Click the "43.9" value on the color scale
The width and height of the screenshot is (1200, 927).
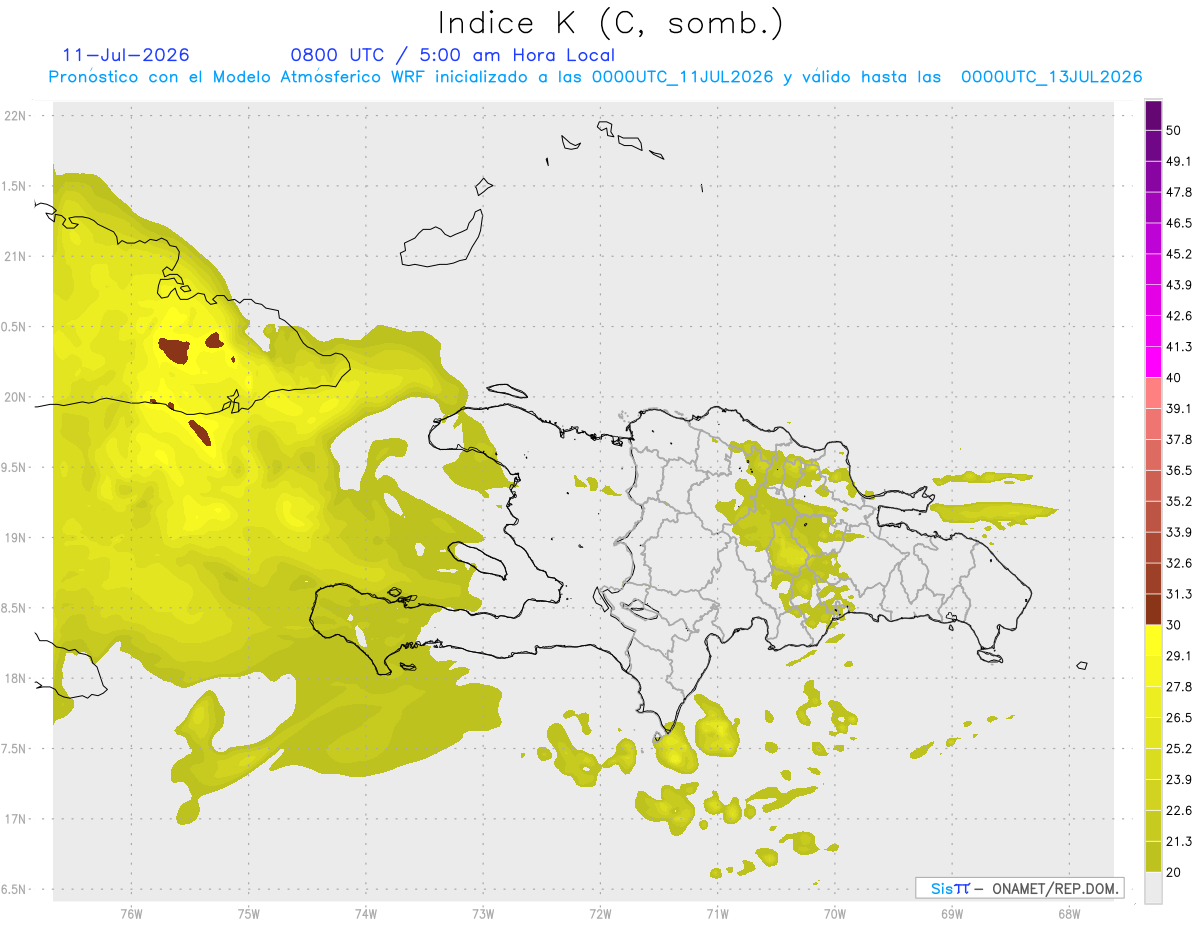[x=1179, y=285]
